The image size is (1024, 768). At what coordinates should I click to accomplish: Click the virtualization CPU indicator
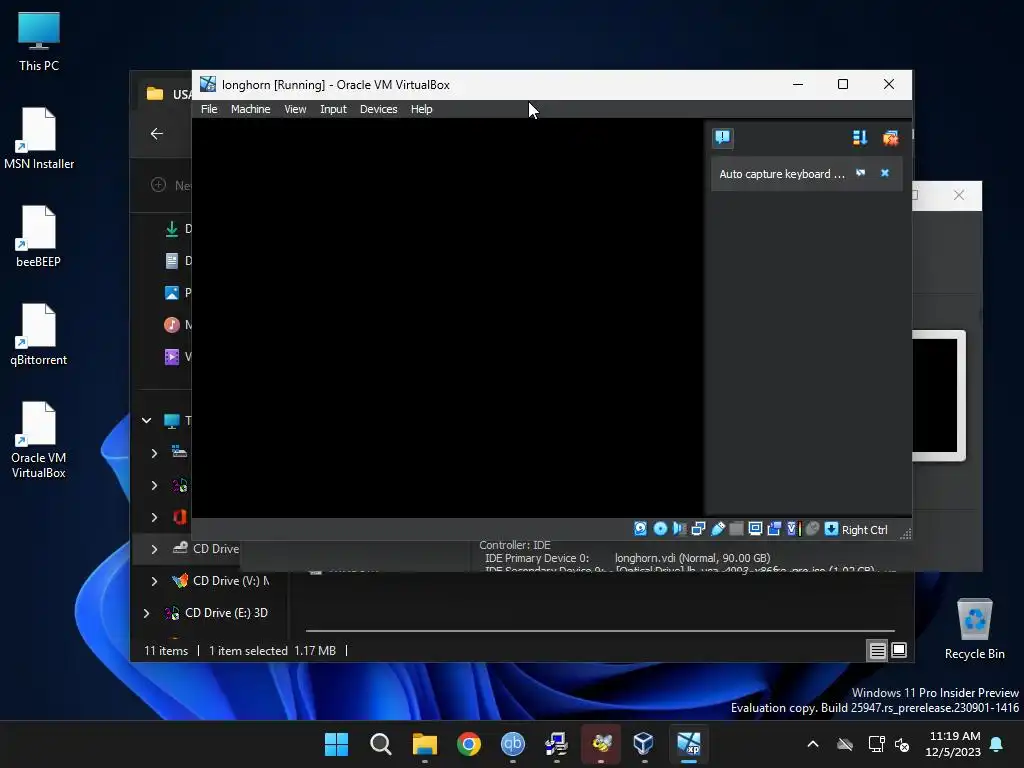click(793, 529)
